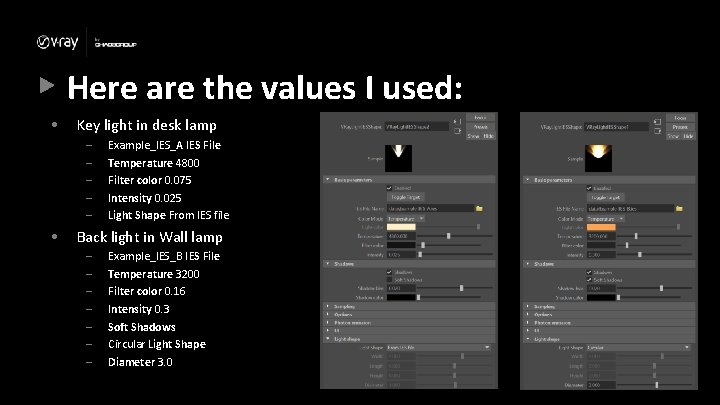Click Focus button in right panel
This screenshot has height=405, width=720.
(x=680, y=118)
